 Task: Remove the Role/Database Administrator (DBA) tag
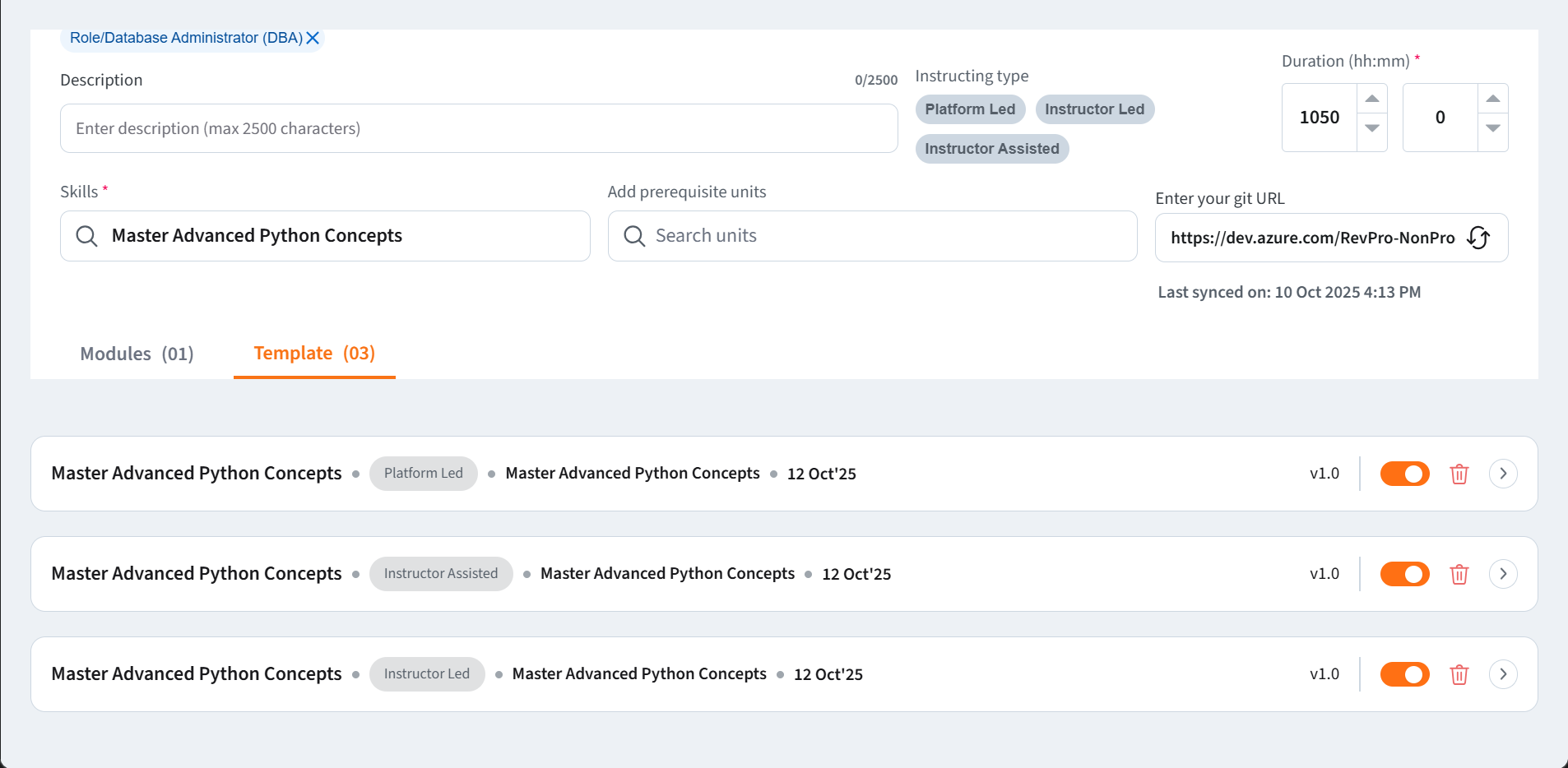click(313, 39)
